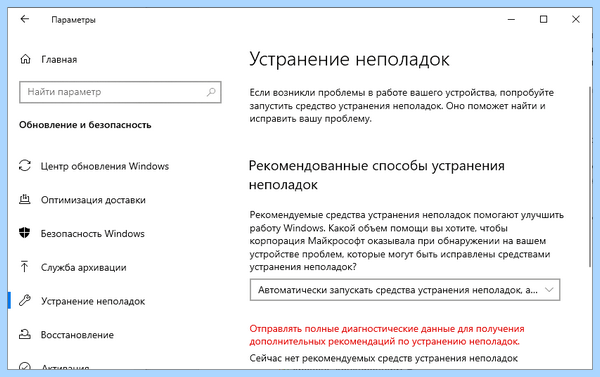
Task: Click the Оптимизация доставки icon
Action: (x=25, y=199)
